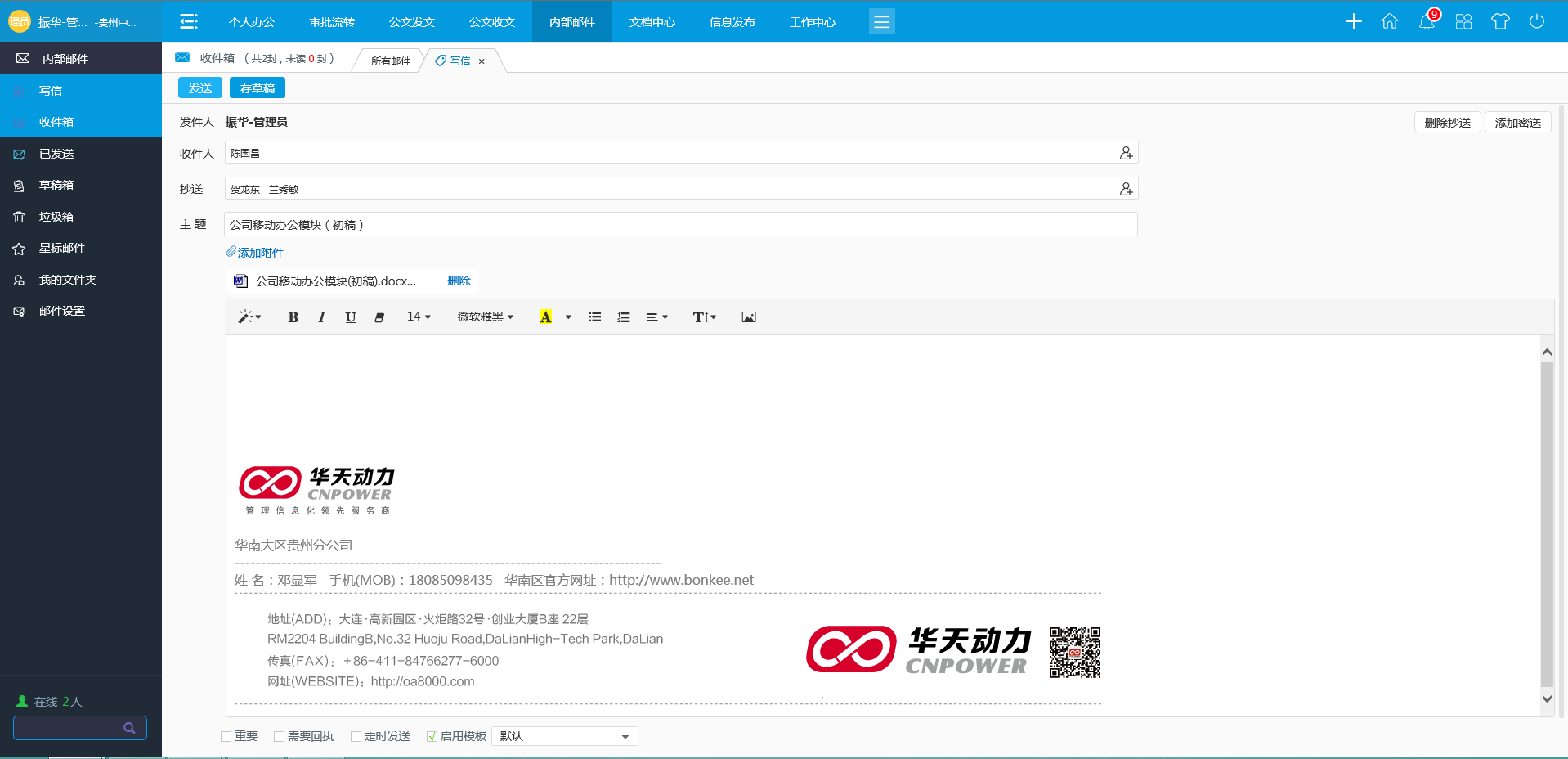Image resolution: width=1568 pixels, height=759 pixels.
Task: Toggle the 定时发送 checkbox
Action: point(356,737)
